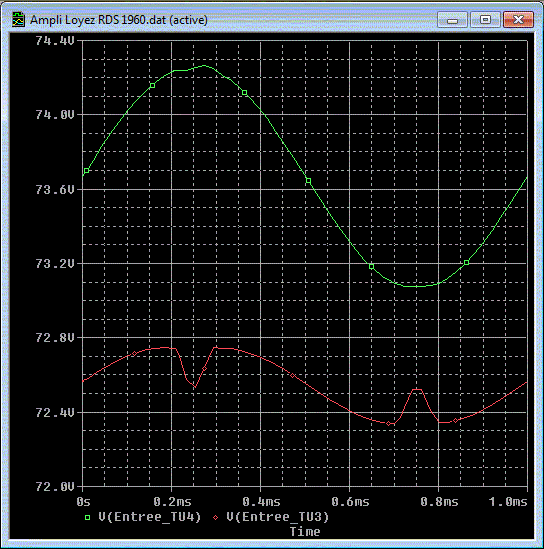Click the green marker near 73.6V at 0.5ms

pyautogui.click(x=308, y=181)
